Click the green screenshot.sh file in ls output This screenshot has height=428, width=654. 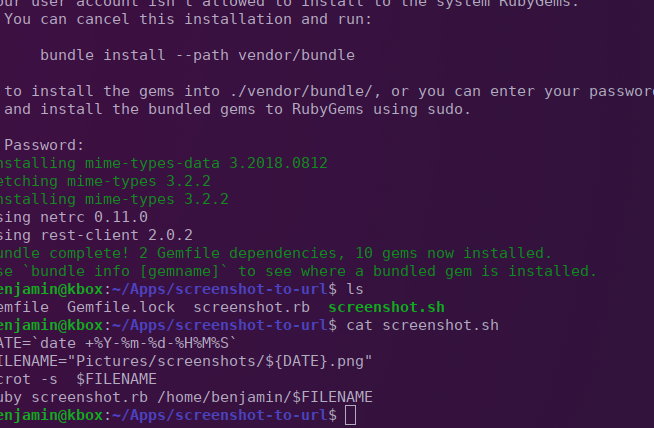(x=386, y=307)
